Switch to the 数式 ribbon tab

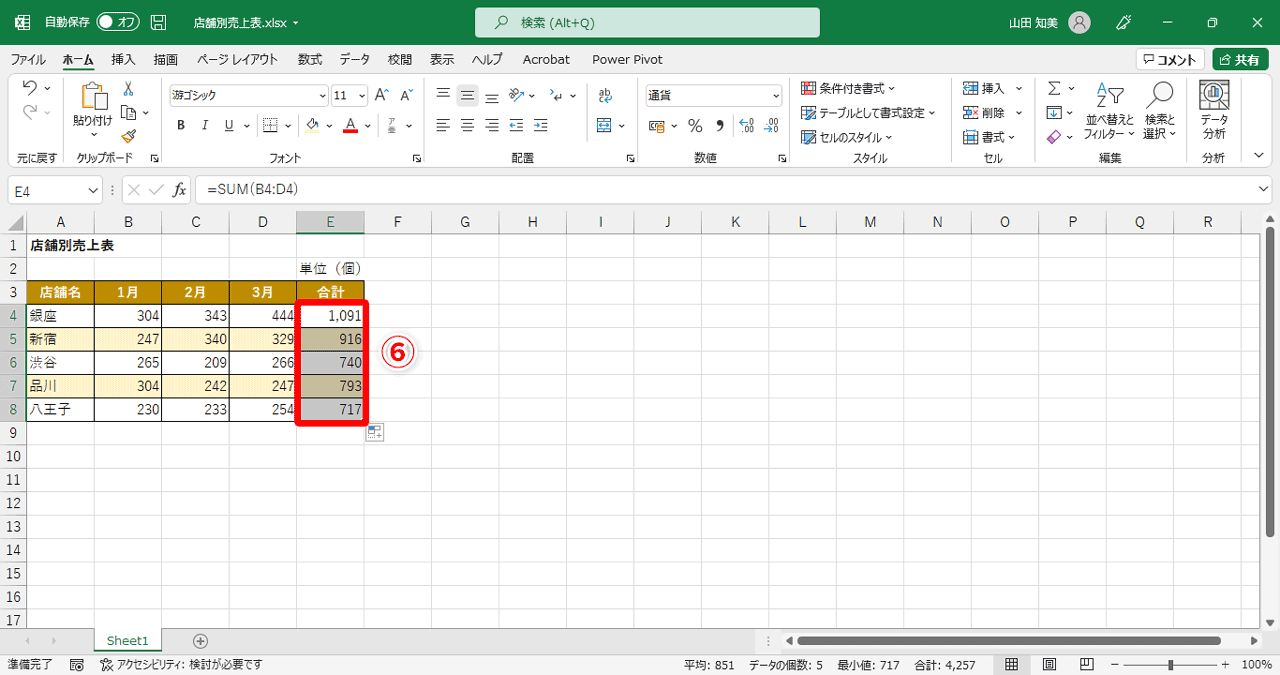(x=309, y=59)
